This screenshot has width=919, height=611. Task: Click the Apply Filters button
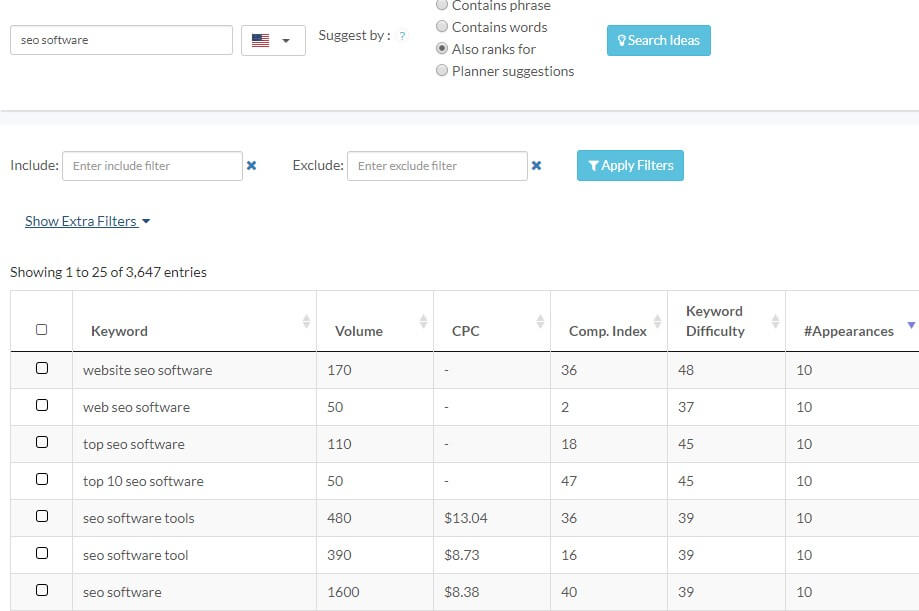(x=630, y=165)
